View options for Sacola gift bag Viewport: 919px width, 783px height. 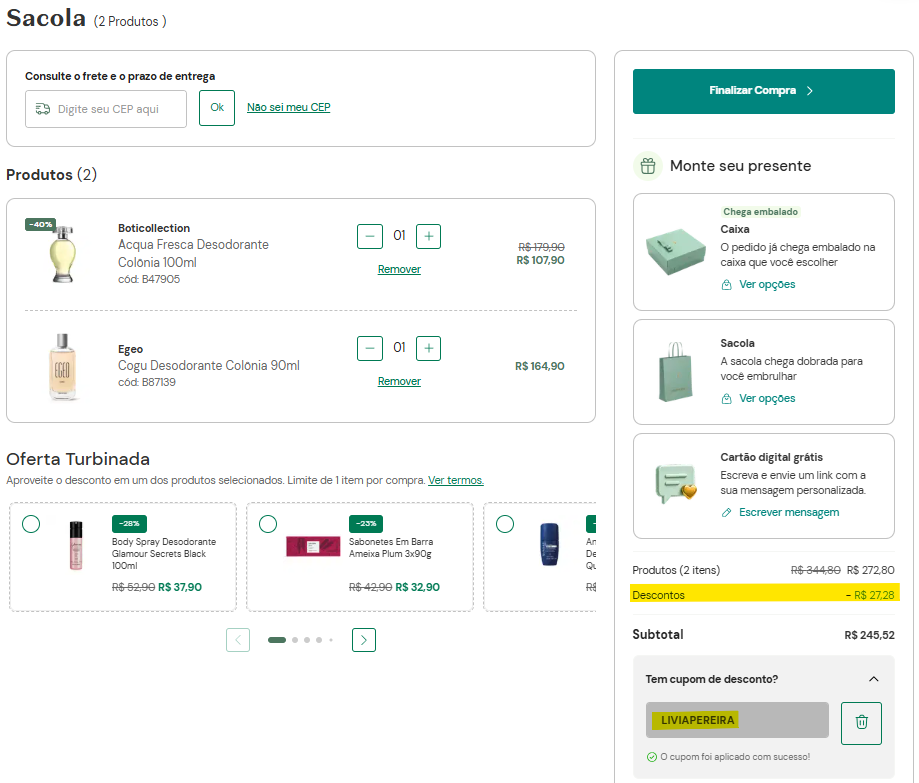click(767, 399)
